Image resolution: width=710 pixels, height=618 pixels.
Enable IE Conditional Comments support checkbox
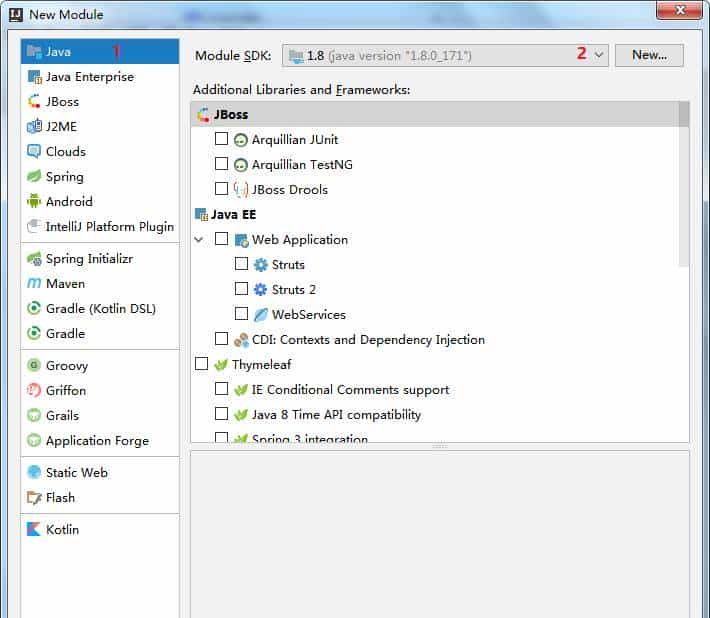pos(221,388)
